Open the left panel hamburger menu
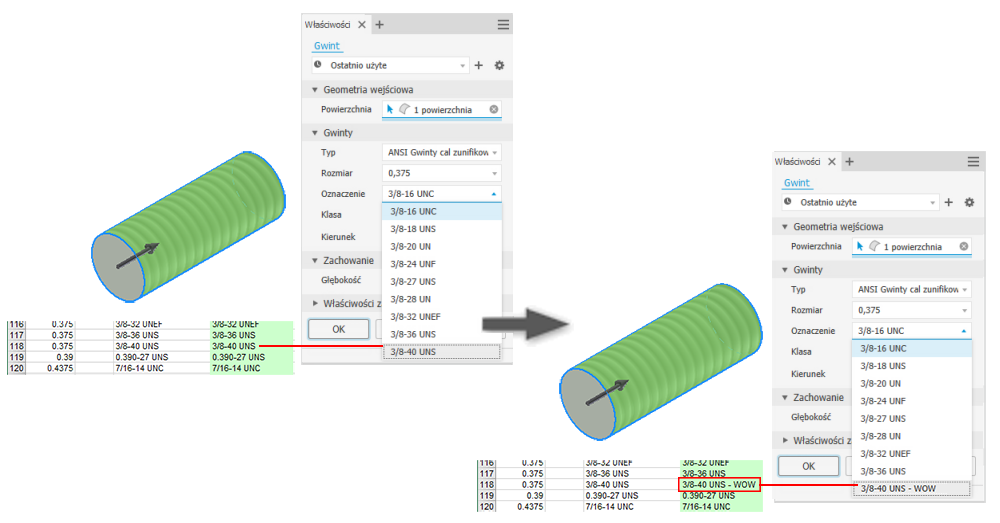This screenshot has height=523, width=1000. click(x=503, y=24)
